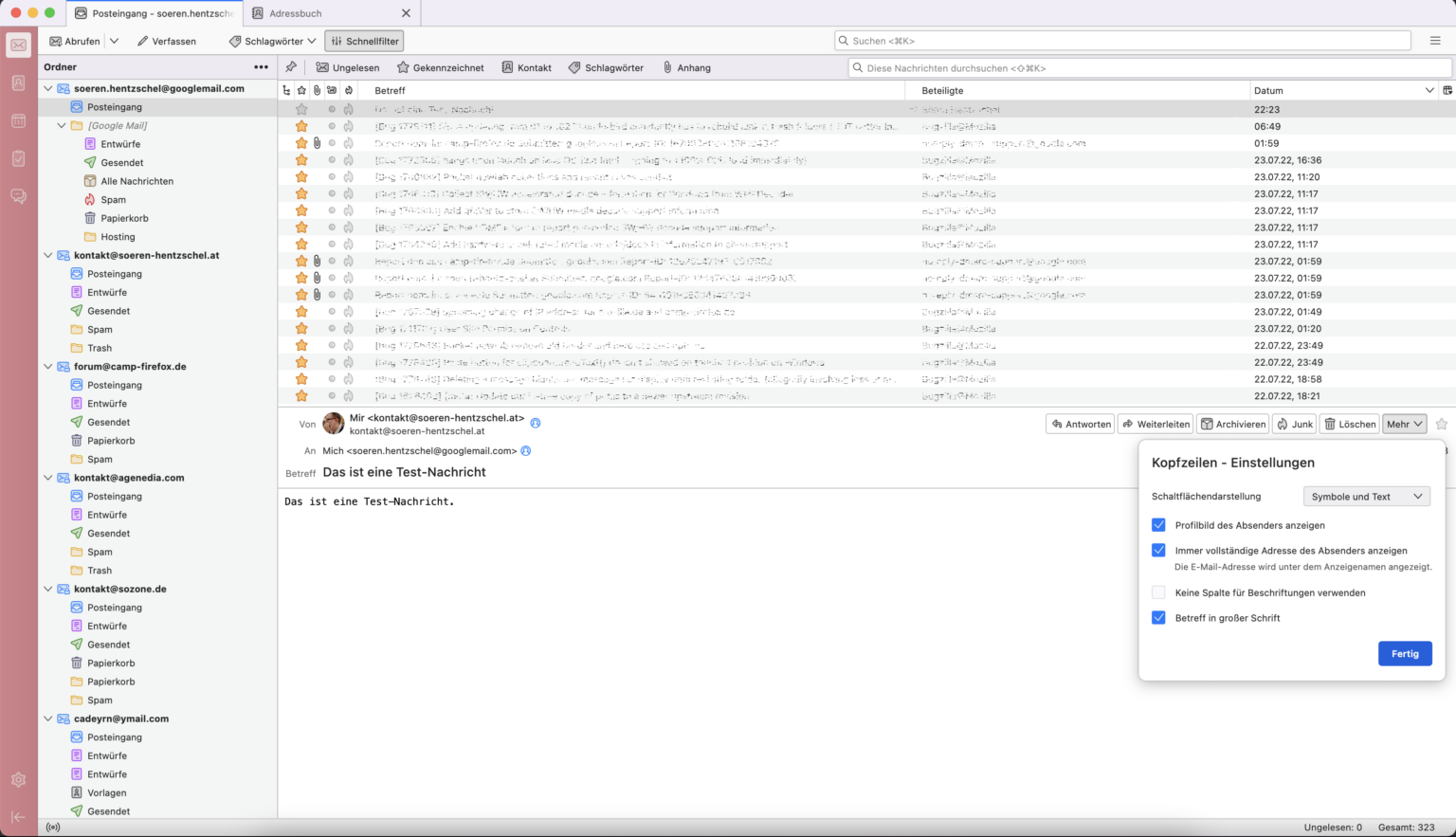Uncheck 'Betreff in großer Schrift'
This screenshot has width=1456, height=837.
click(1158, 618)
